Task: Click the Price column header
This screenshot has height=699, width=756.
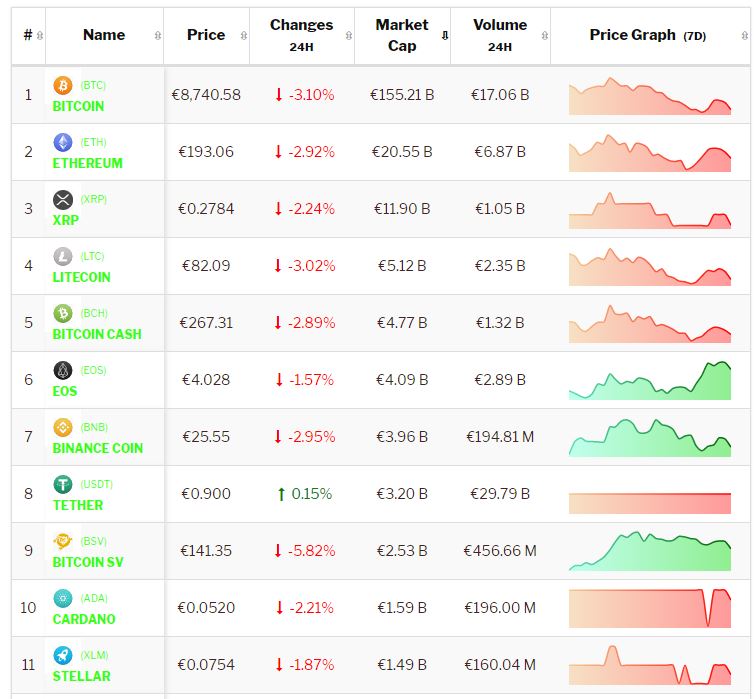Action: coord(206,35)
